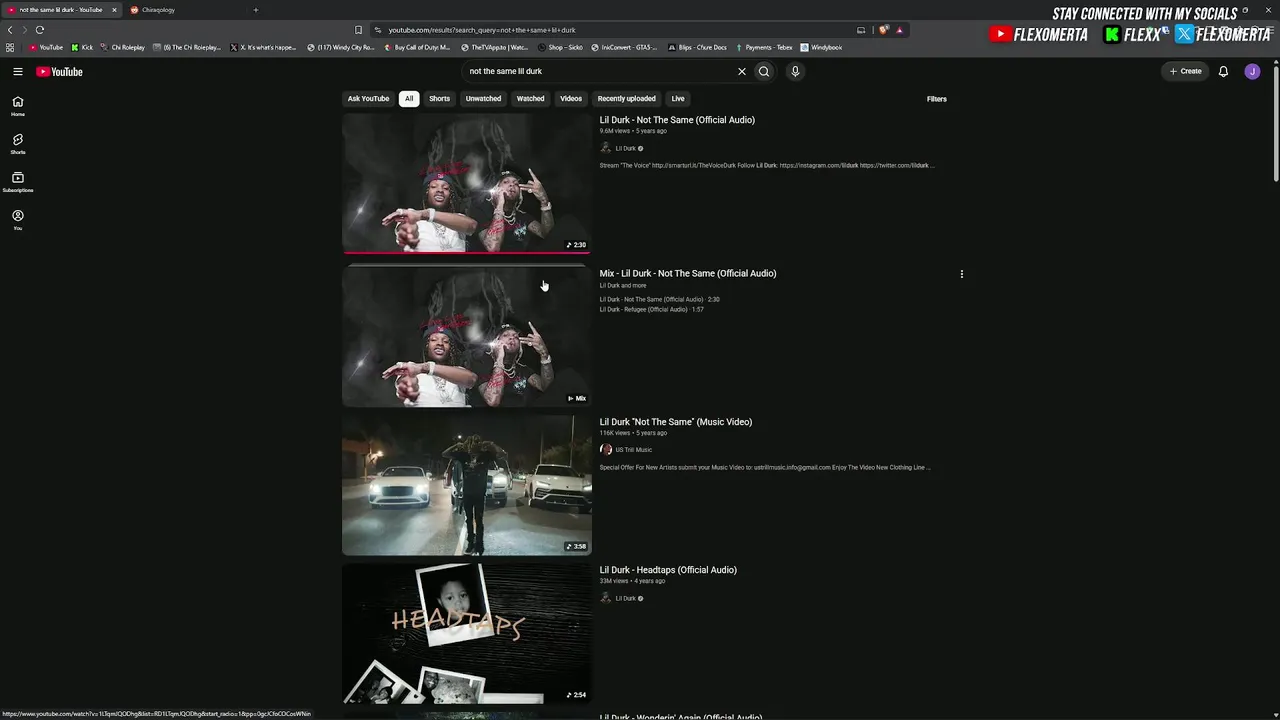Switch to the Chiraqology browser tab
Viewport: 1280px width, 720px height.
click(x=185, y=10)
